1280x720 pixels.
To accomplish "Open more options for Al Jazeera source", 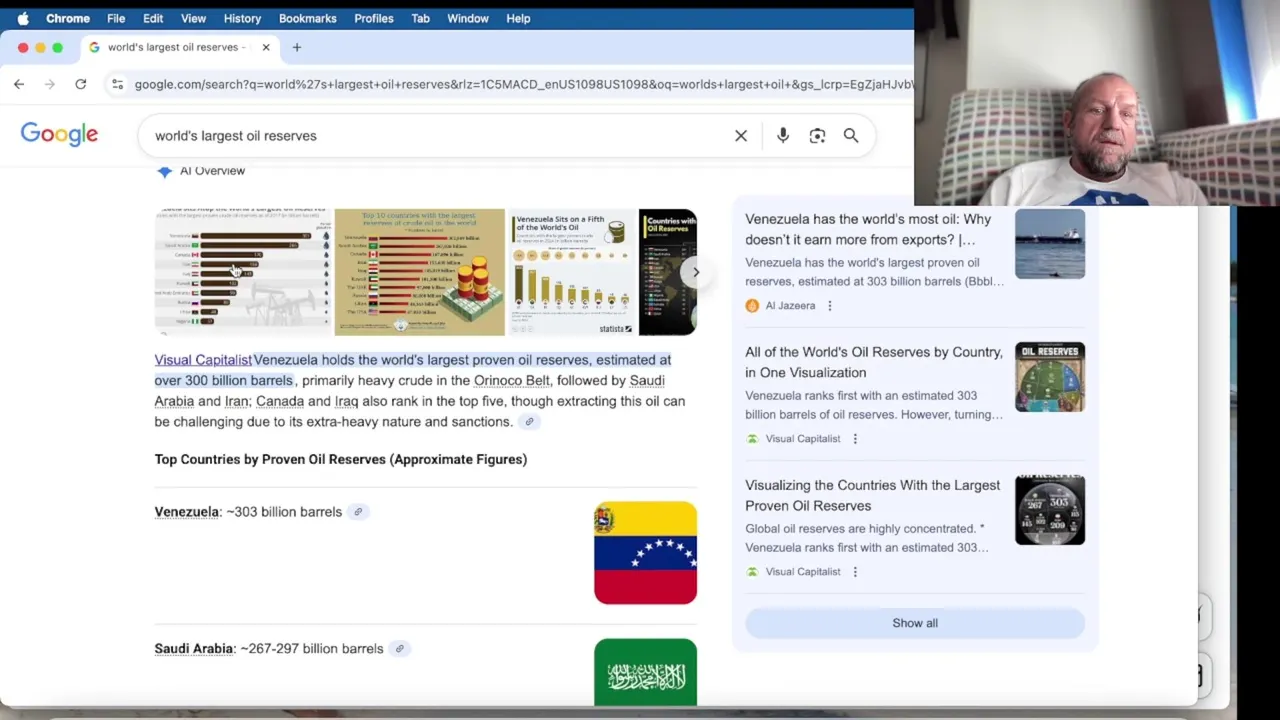I will (829, 306).
